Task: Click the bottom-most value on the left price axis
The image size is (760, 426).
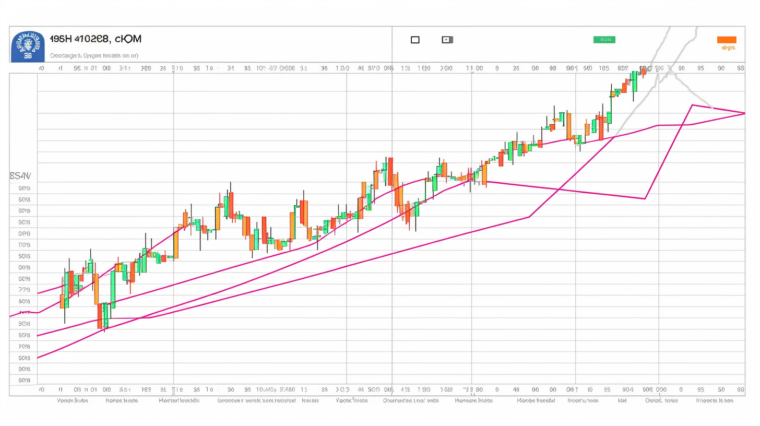Action: [x=24, y=381]
